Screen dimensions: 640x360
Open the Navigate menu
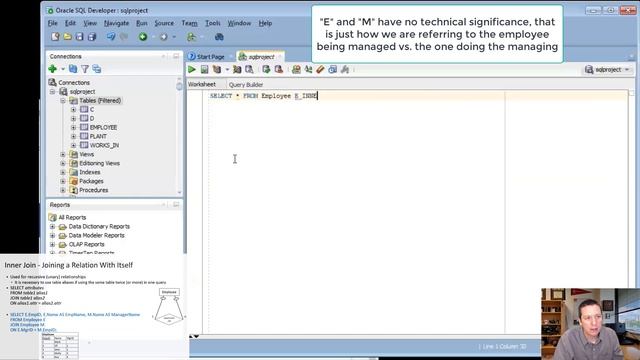click(x=116, y=23)
